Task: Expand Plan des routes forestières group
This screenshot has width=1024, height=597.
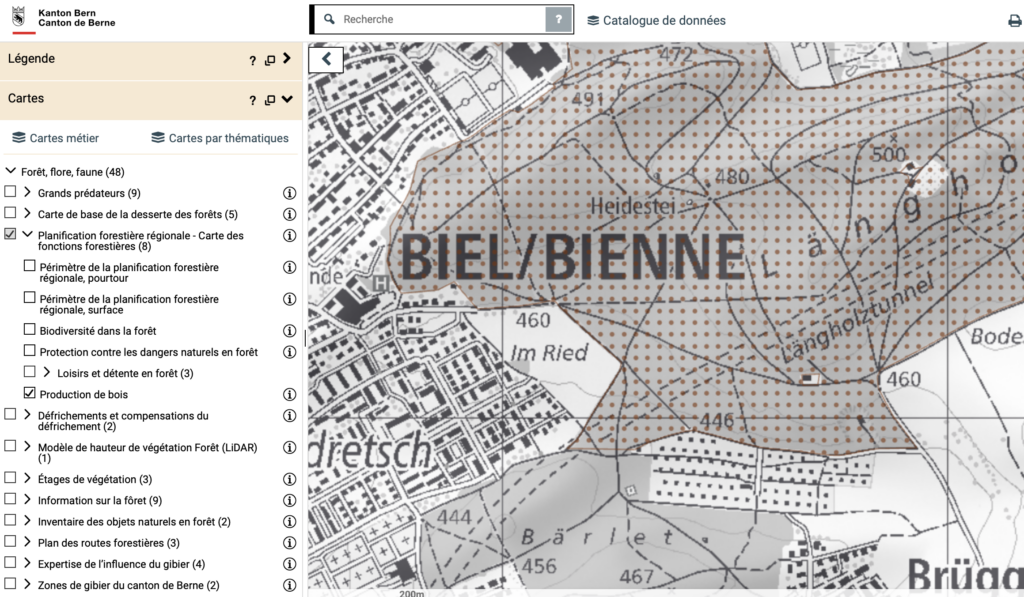Action: pyautogui.click(x=28, y=543)
